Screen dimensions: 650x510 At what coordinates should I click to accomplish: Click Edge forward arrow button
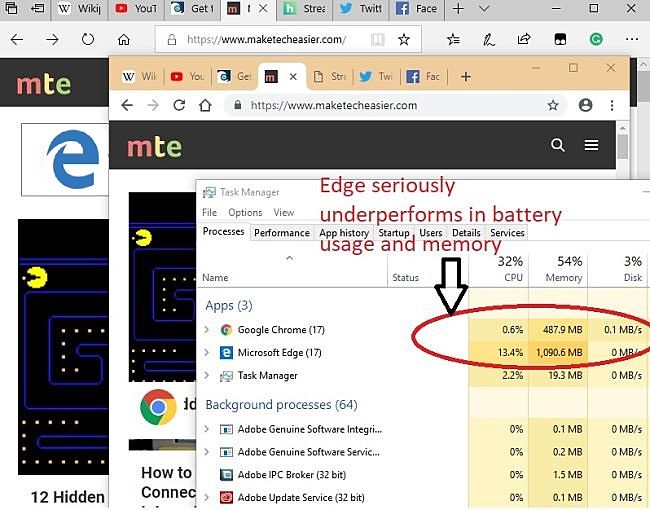52,40
